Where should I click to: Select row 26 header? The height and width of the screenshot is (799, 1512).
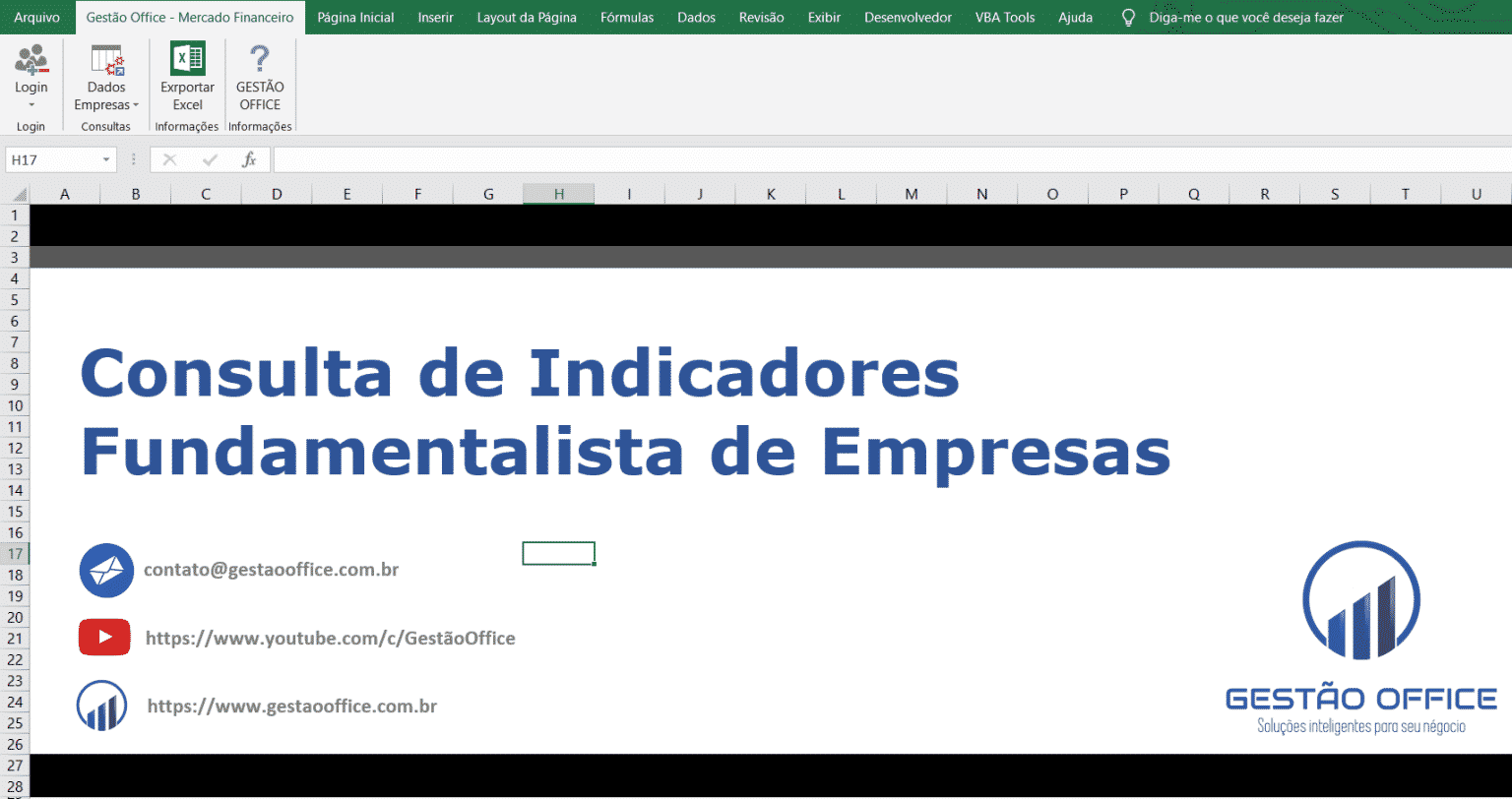(15, 744)
